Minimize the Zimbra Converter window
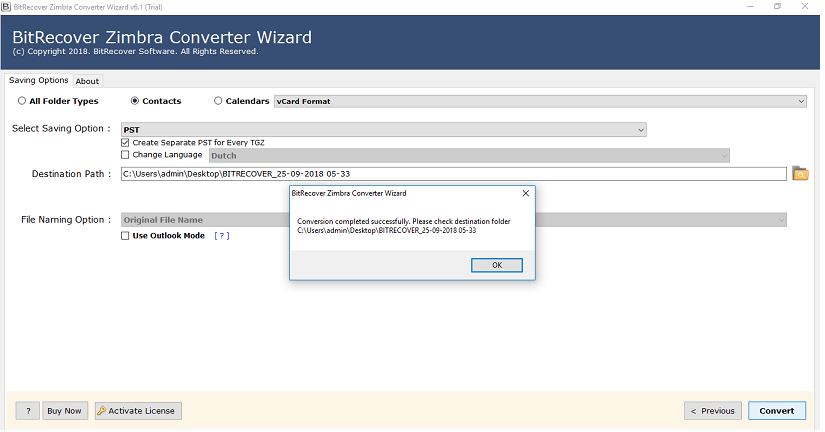The width and height of the screenshot is (825, 432). 750,6
